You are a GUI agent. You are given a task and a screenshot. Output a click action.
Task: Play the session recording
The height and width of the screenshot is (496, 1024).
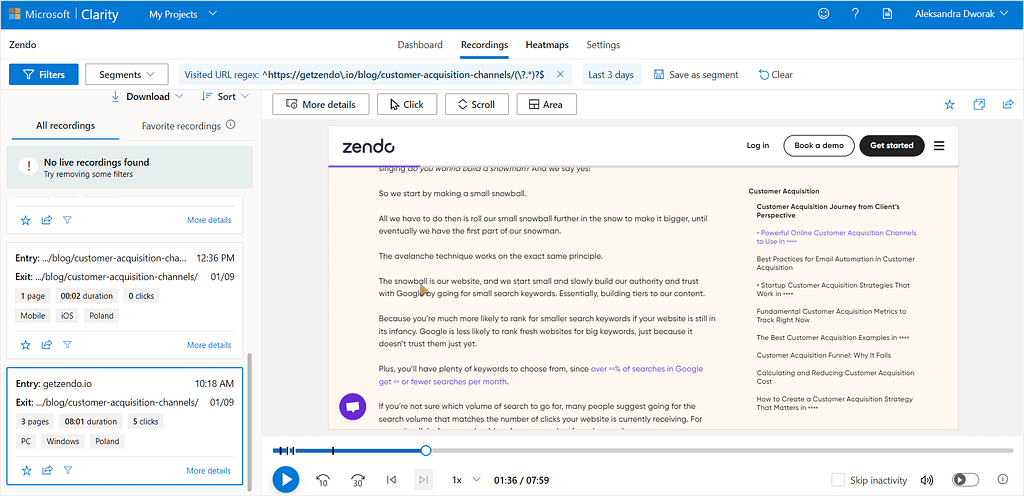[285, 480]
